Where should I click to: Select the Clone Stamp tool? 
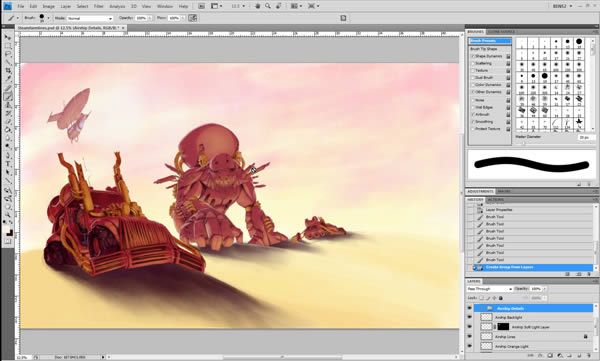pyautogui.click(x=8, y=105)
